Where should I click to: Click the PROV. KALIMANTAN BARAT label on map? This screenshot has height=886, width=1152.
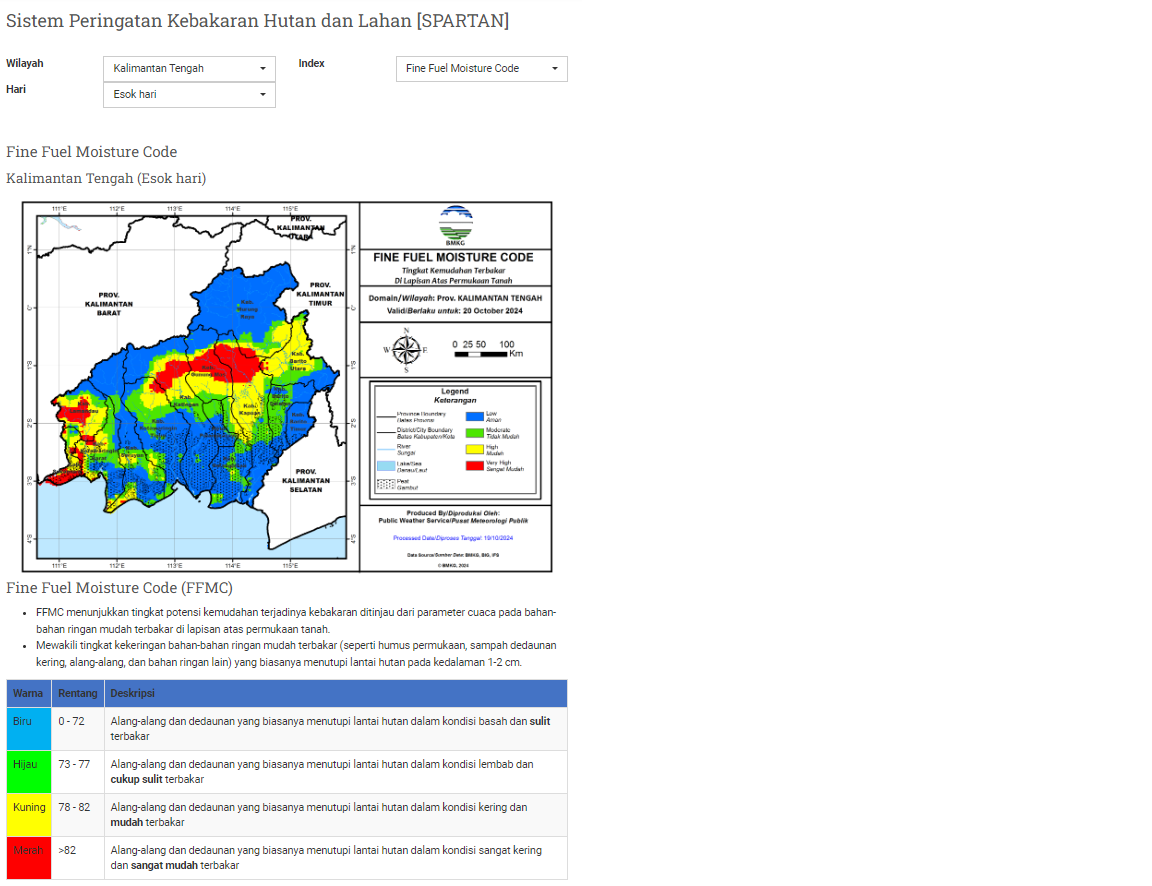pos(109,304)
